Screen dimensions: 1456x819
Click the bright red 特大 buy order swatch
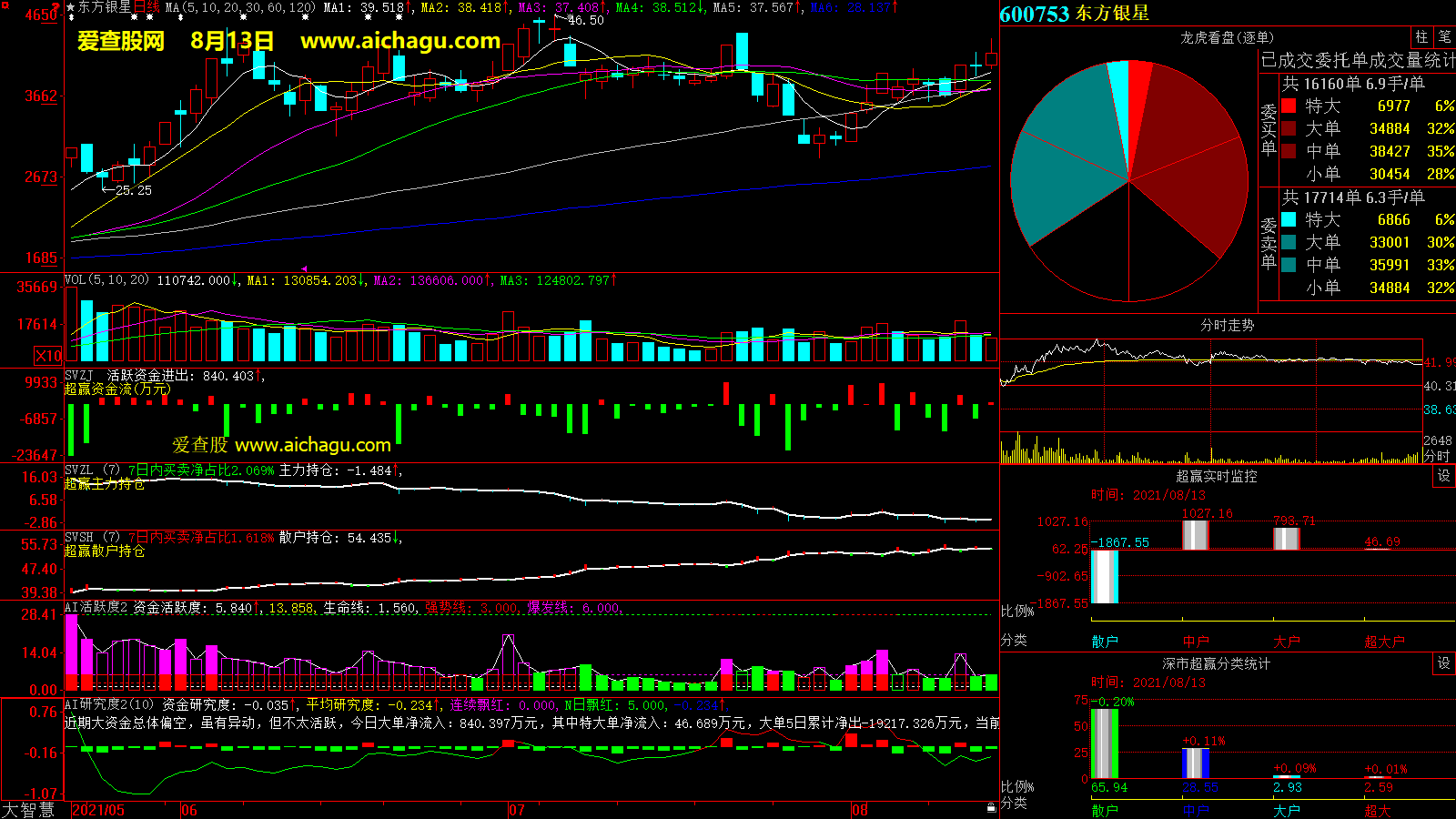[x=1289, y=106]
